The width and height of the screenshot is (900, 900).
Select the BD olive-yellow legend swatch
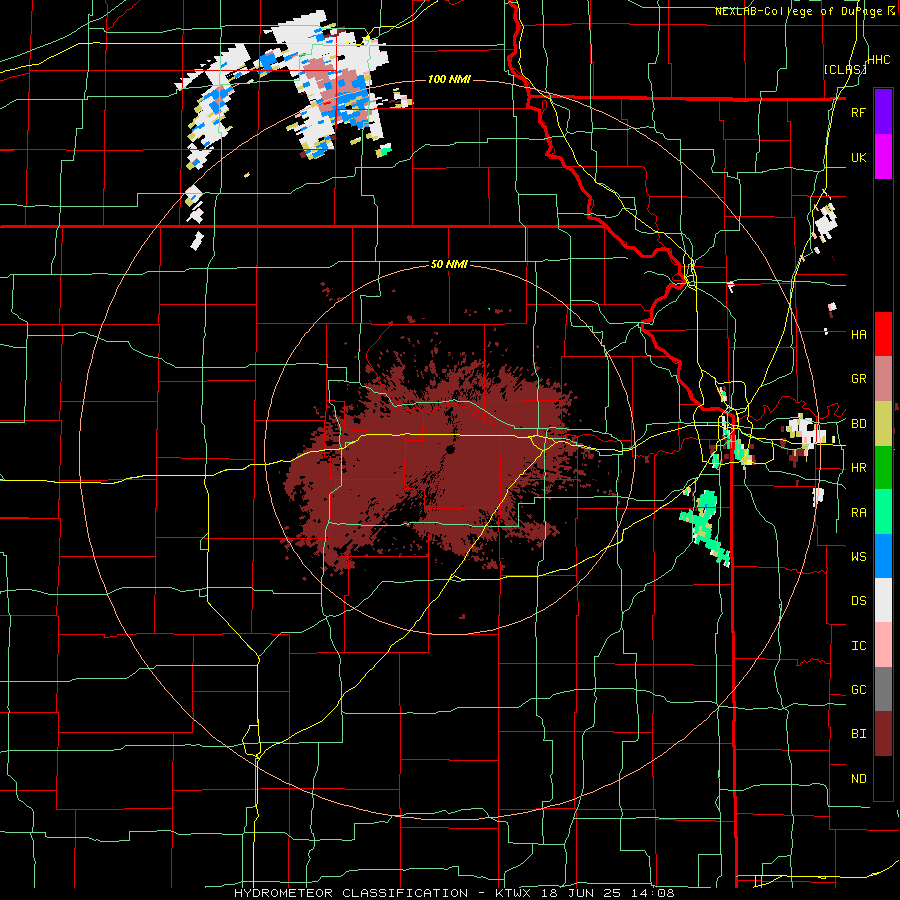883,424
